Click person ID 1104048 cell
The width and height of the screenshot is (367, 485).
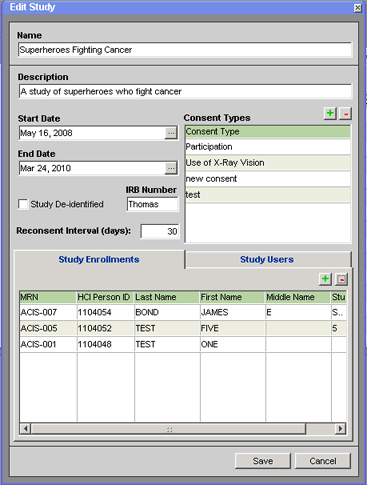(x=105, y=344)
